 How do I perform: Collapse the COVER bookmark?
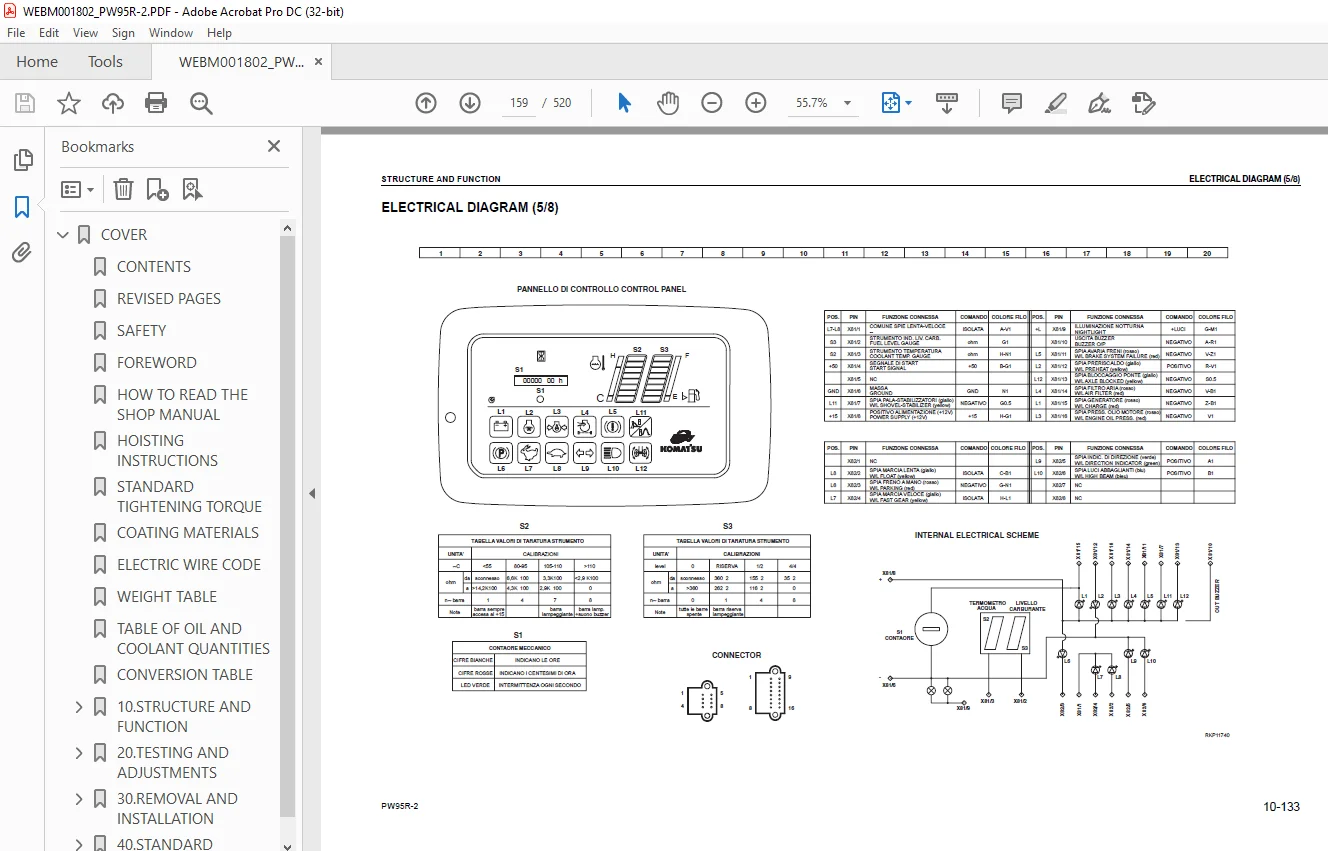63,235
